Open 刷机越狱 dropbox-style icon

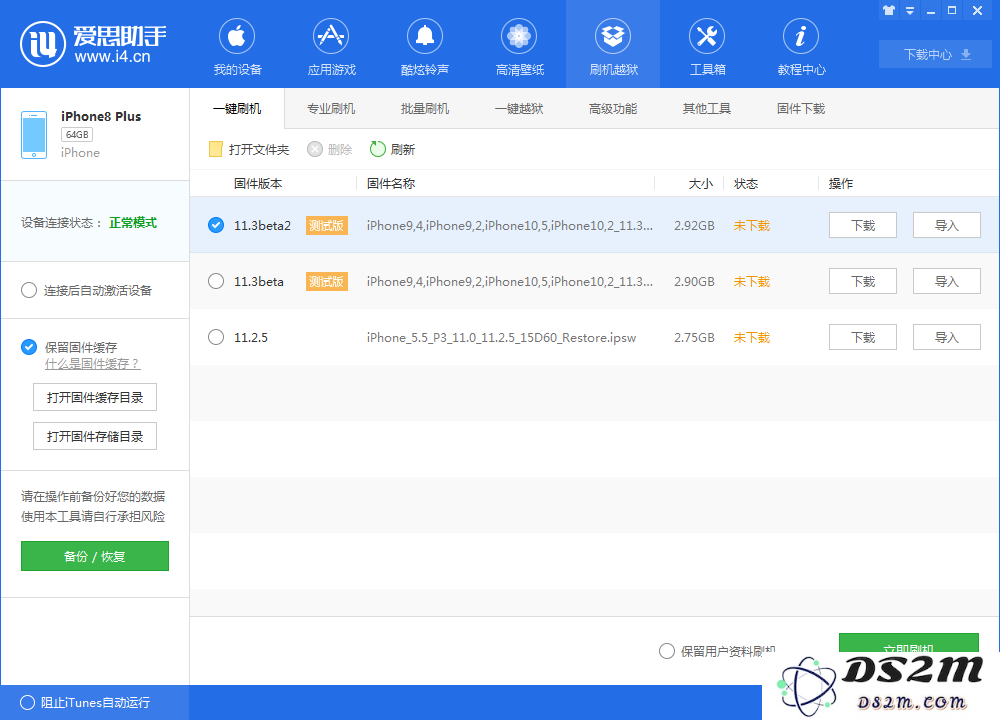(x=613, y=36)
